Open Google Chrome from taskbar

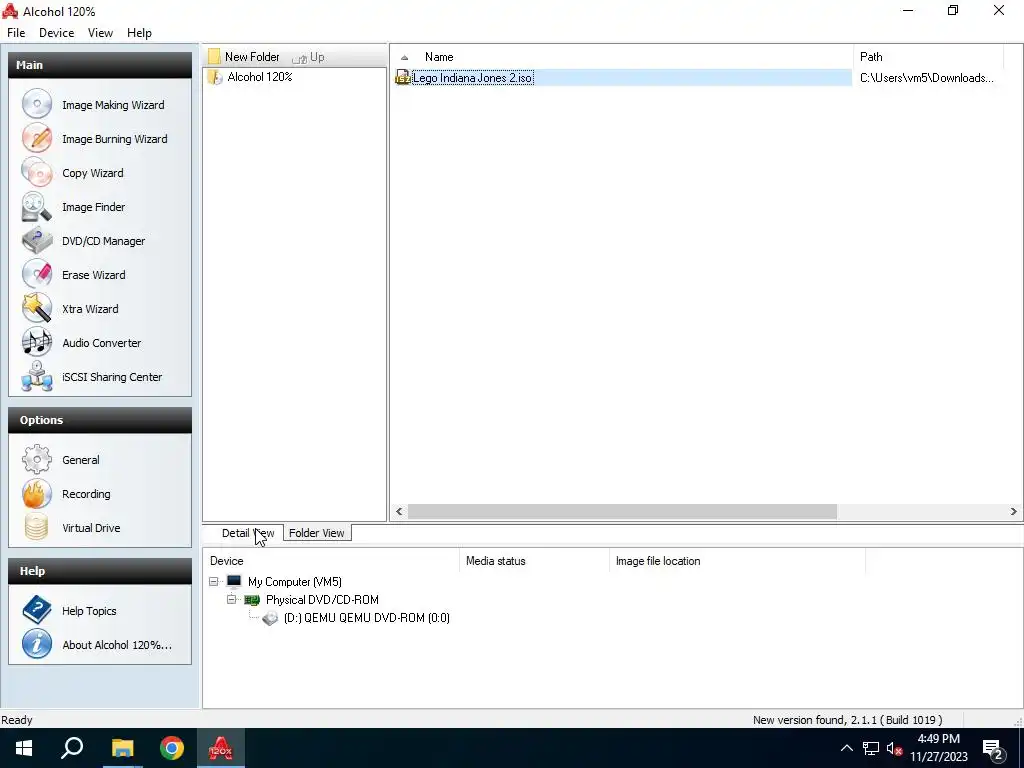[172, 748]
